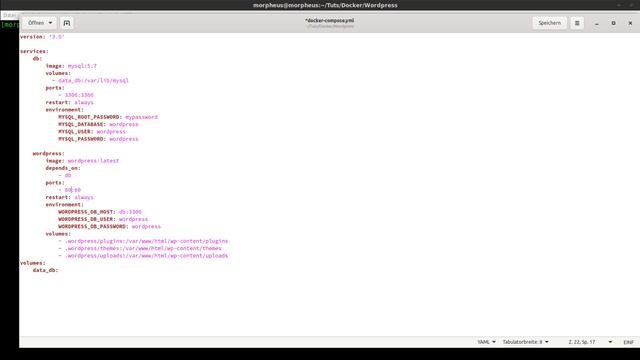Open the YAML language dropdown in status bar
Image resolution: width=640 pixels, height=360 pixels.
pos(486,342)
